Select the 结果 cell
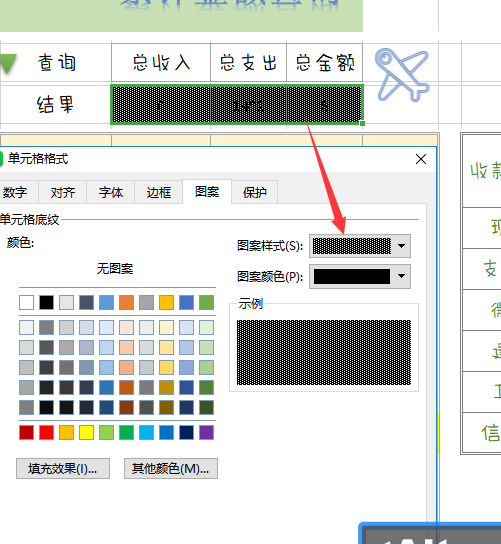 pyautogui.click(x=56, y=104)
